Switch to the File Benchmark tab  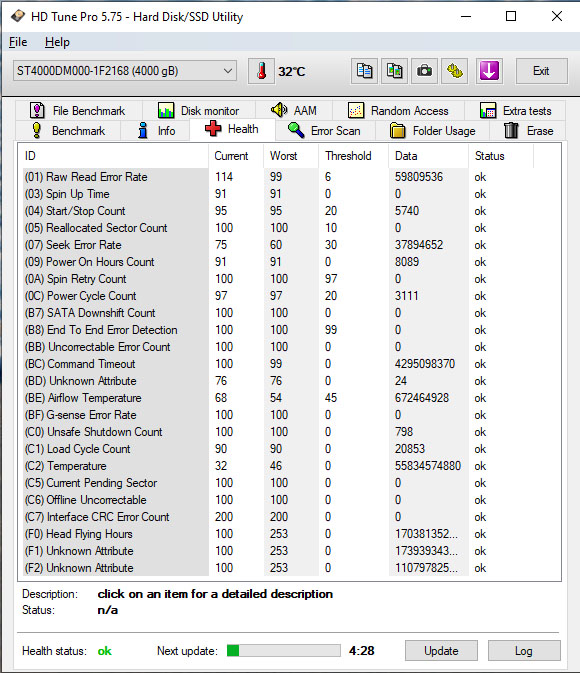tap(78, 111)
